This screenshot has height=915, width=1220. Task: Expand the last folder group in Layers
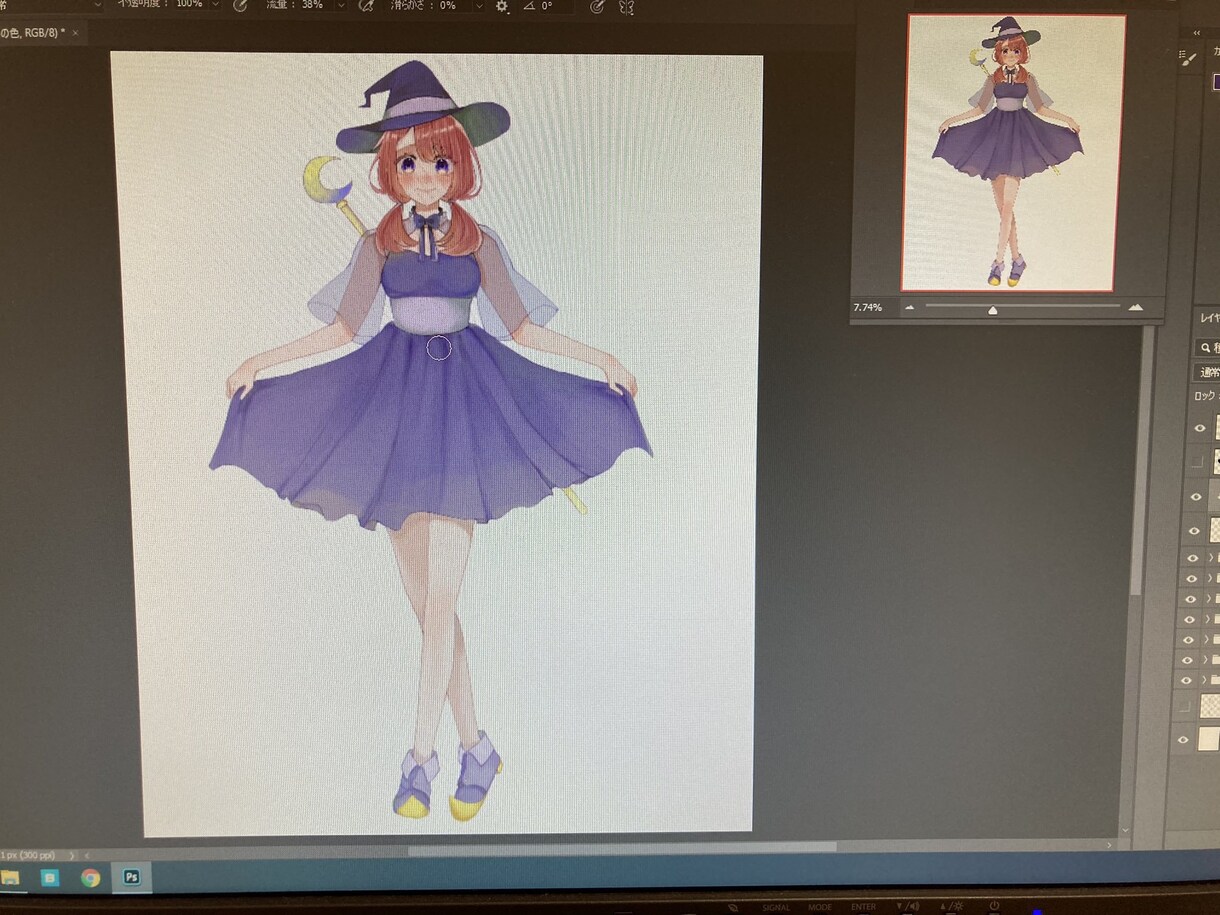click(x=1205, y=680)
